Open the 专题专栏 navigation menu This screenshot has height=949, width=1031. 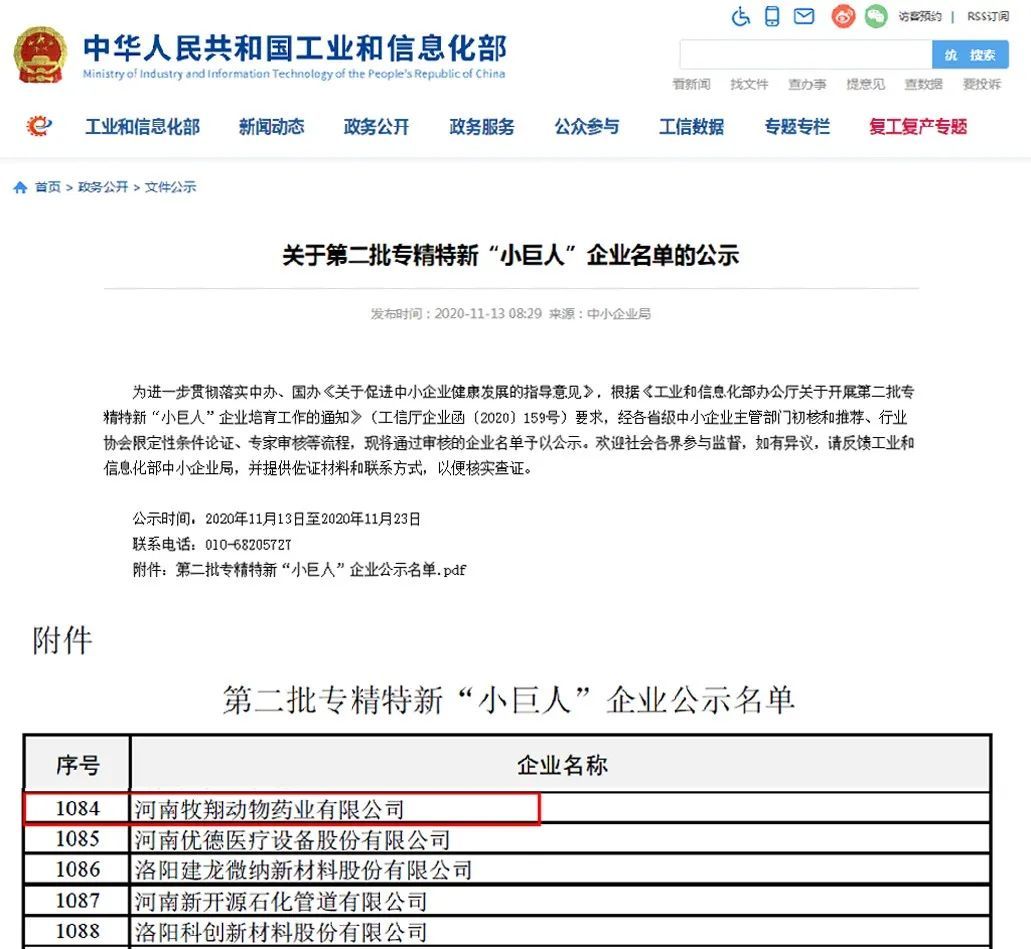tap(797, 126)
